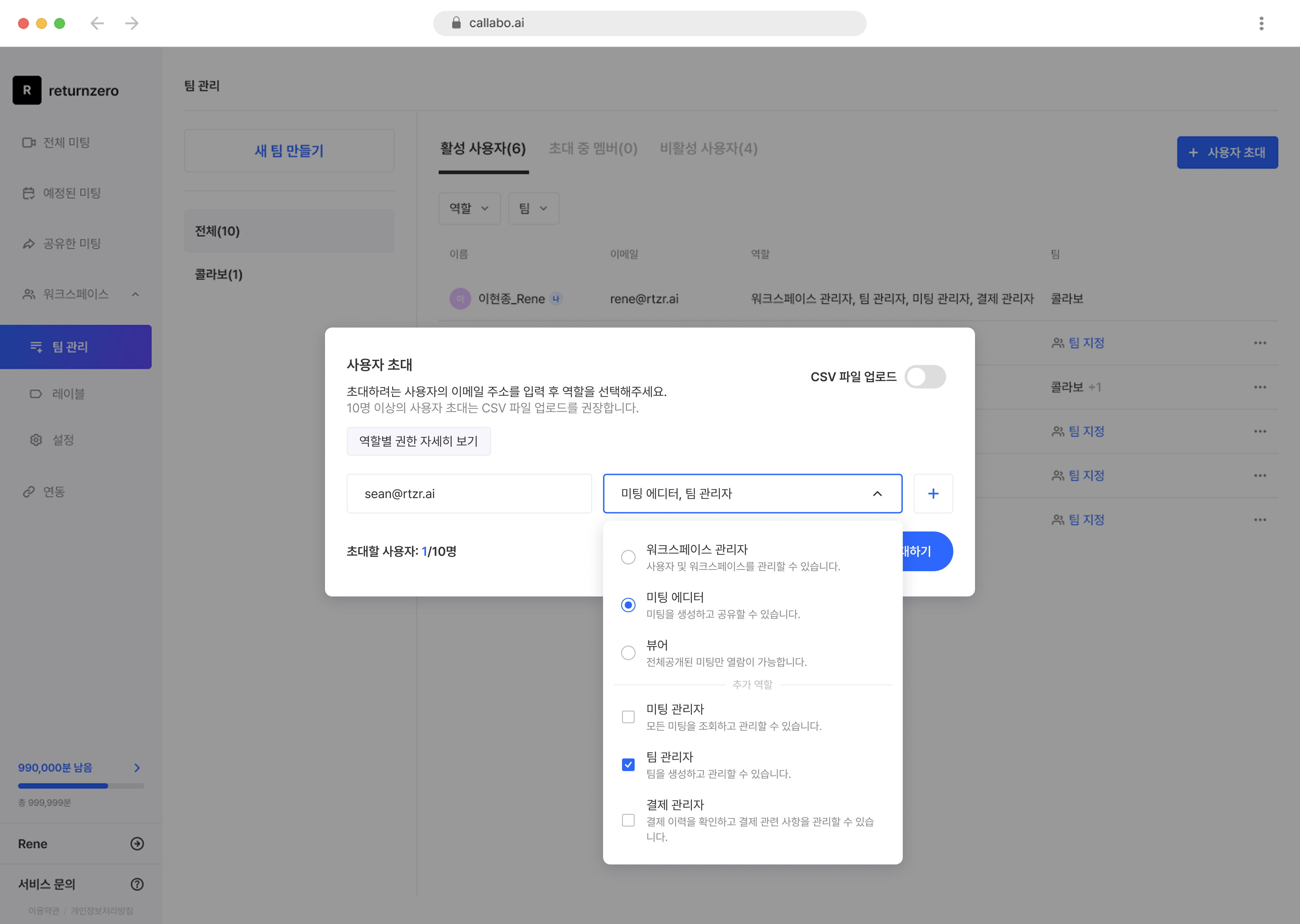The height and width of the screenshot is (924, 1300).
Task: Open 공유한 미팅 using the share icon
Action: (x=29, y=244)
